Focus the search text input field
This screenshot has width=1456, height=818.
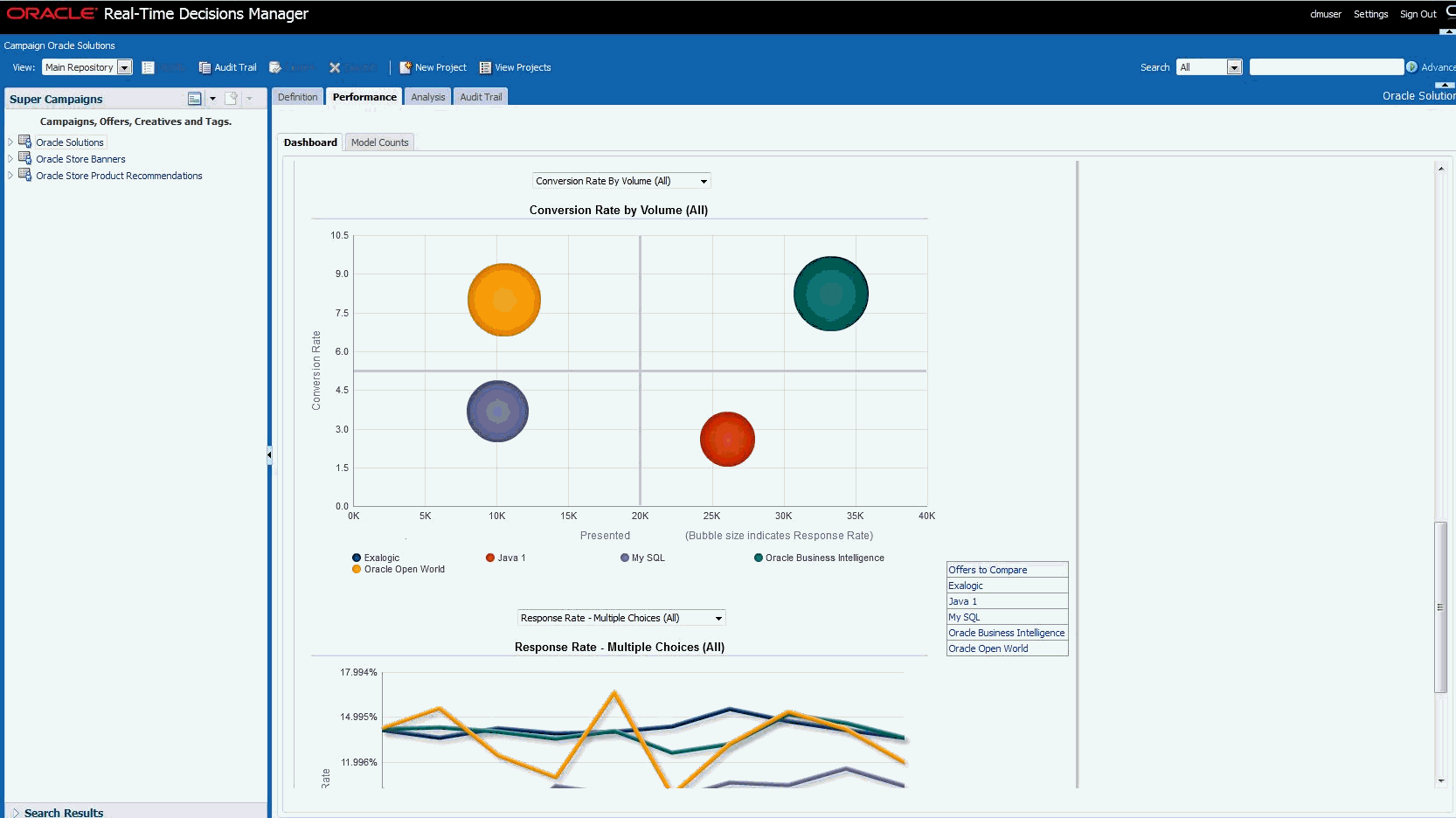pos(1327,67)
